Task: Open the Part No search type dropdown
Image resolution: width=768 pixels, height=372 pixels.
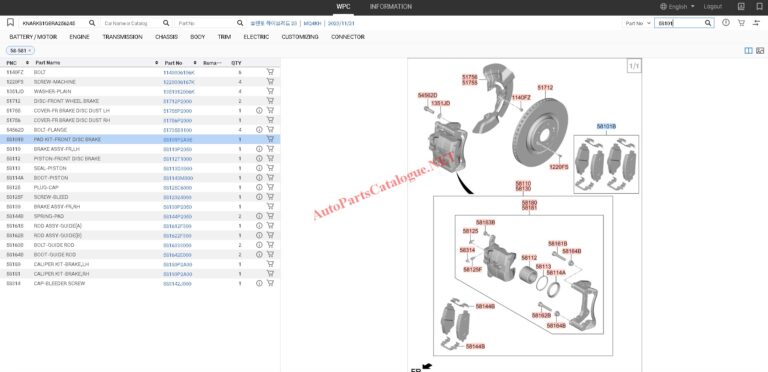Action: click(638, 23)
